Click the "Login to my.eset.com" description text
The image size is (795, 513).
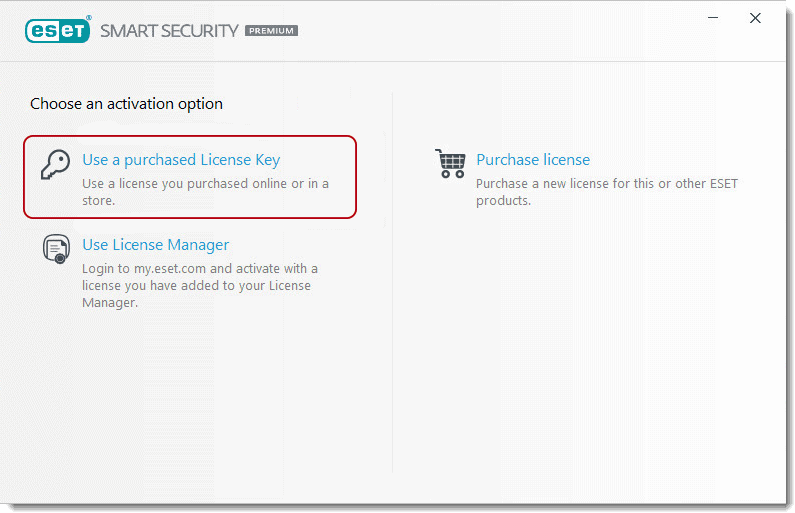coord(200,285)
